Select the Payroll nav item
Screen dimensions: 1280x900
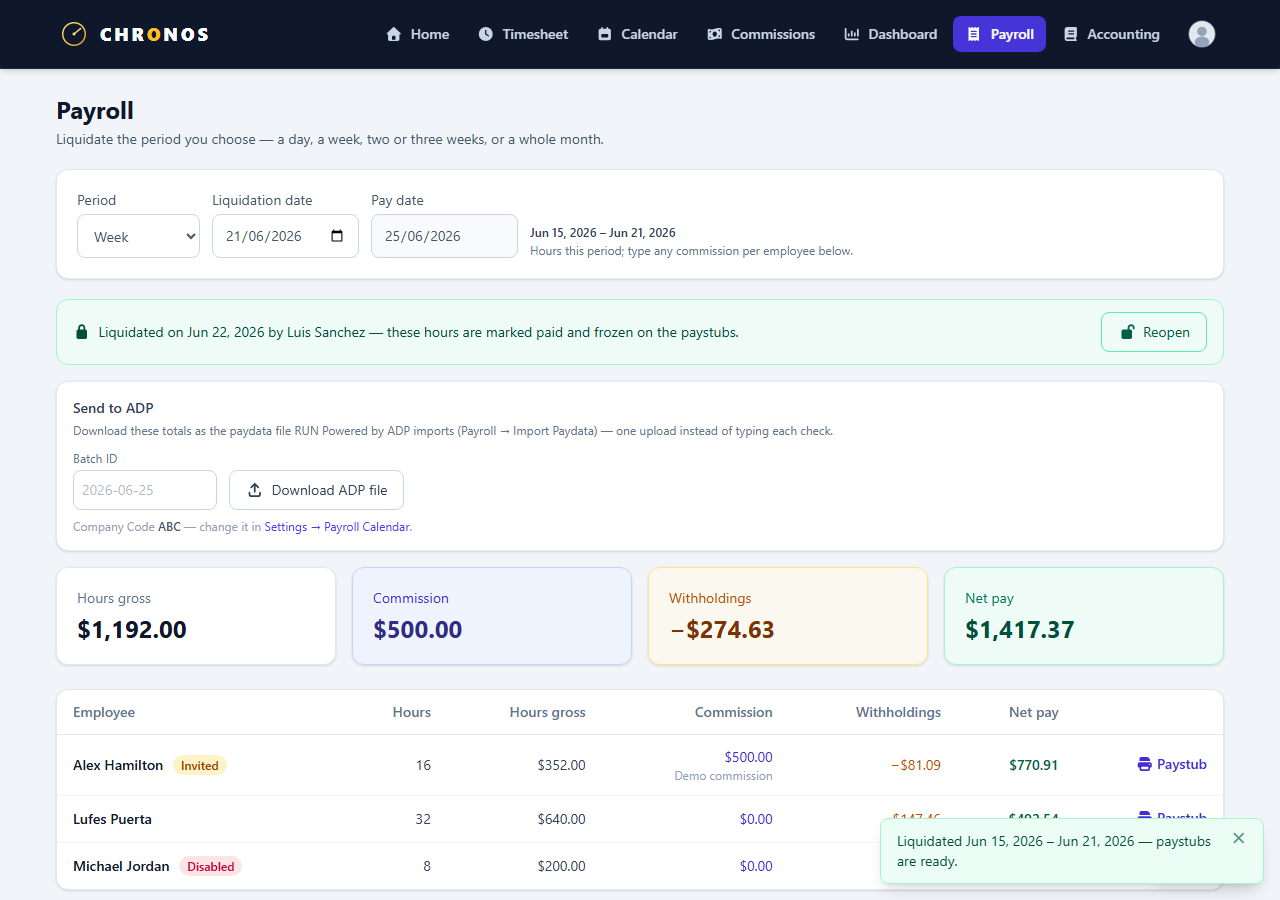tap(1000, 34)
